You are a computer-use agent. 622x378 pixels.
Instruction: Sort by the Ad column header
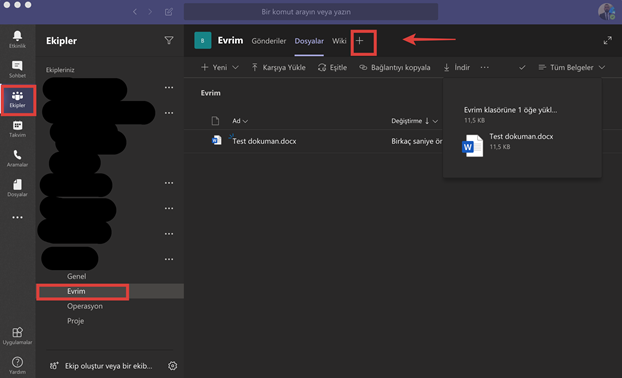240,121
